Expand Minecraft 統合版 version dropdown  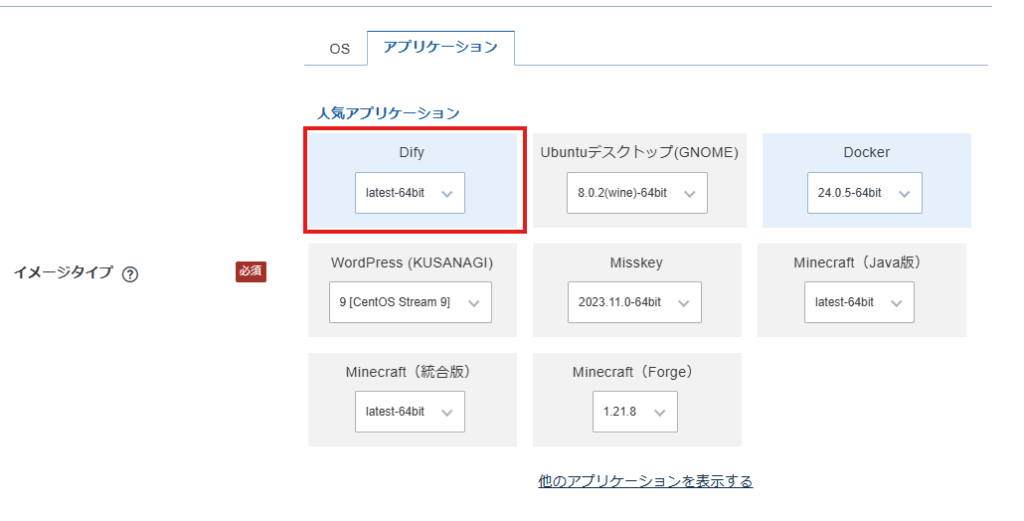(409, 411)
